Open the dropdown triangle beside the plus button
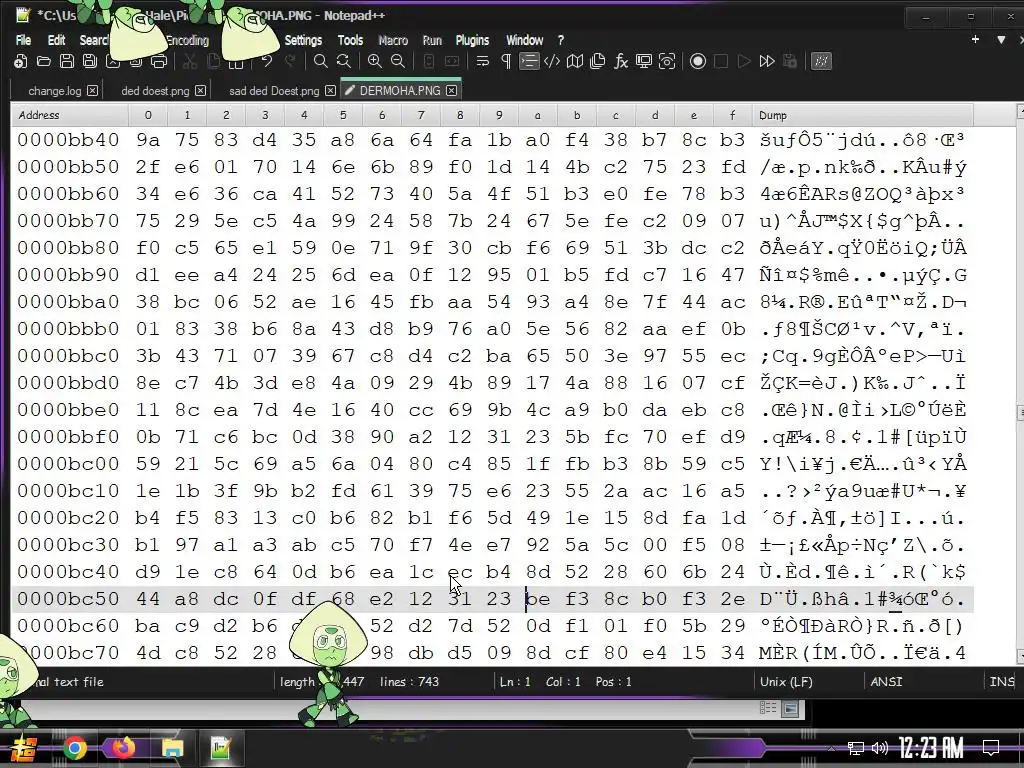This screenshot has width=1024, height=768. tap(1001, 40)
